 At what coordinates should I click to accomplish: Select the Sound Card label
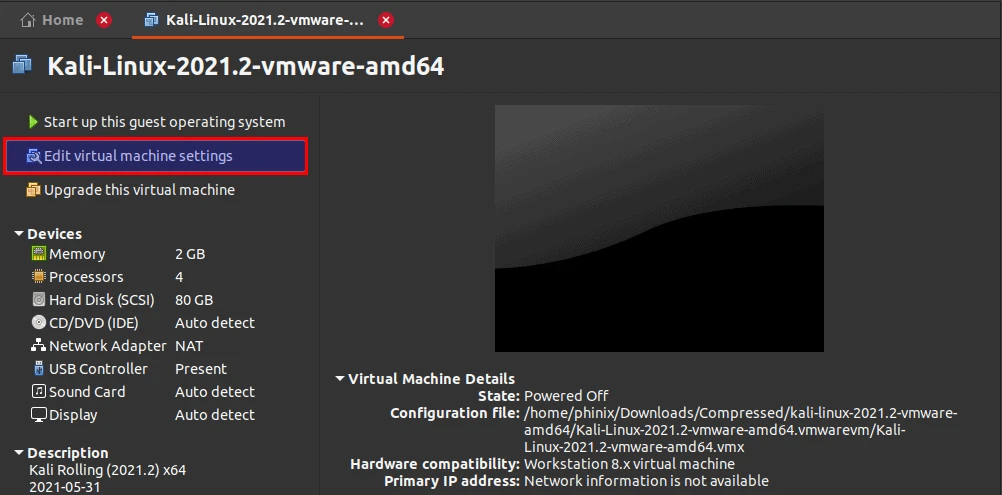[x=87, y=392]
